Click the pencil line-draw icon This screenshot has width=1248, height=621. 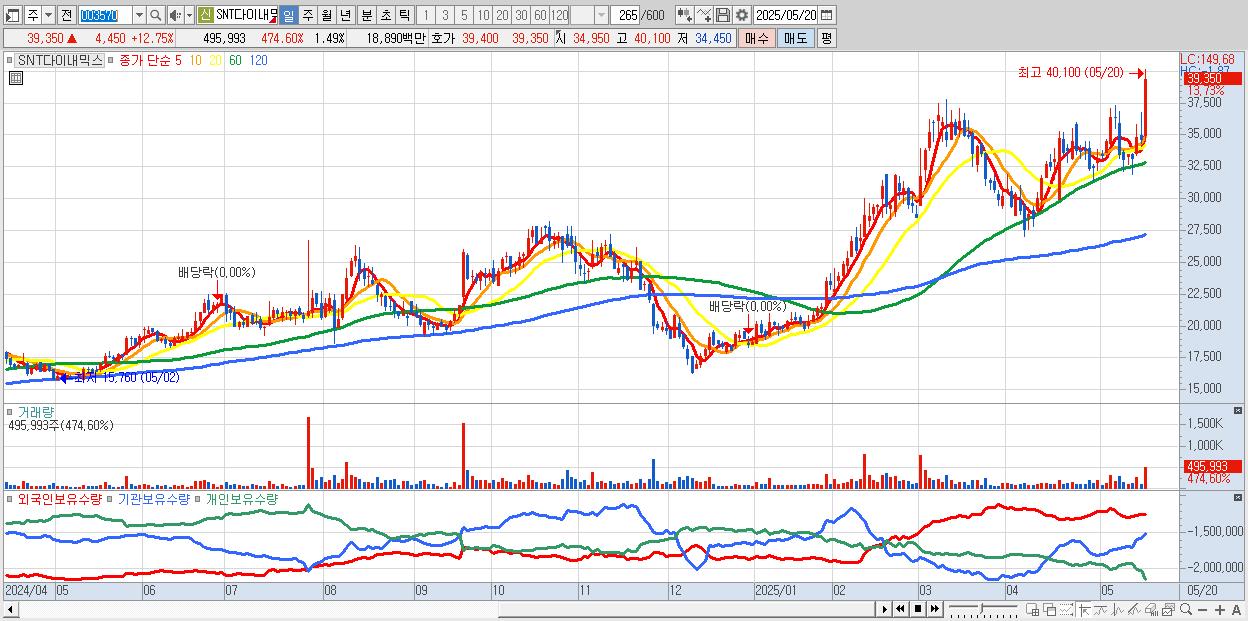point(1134,609)
